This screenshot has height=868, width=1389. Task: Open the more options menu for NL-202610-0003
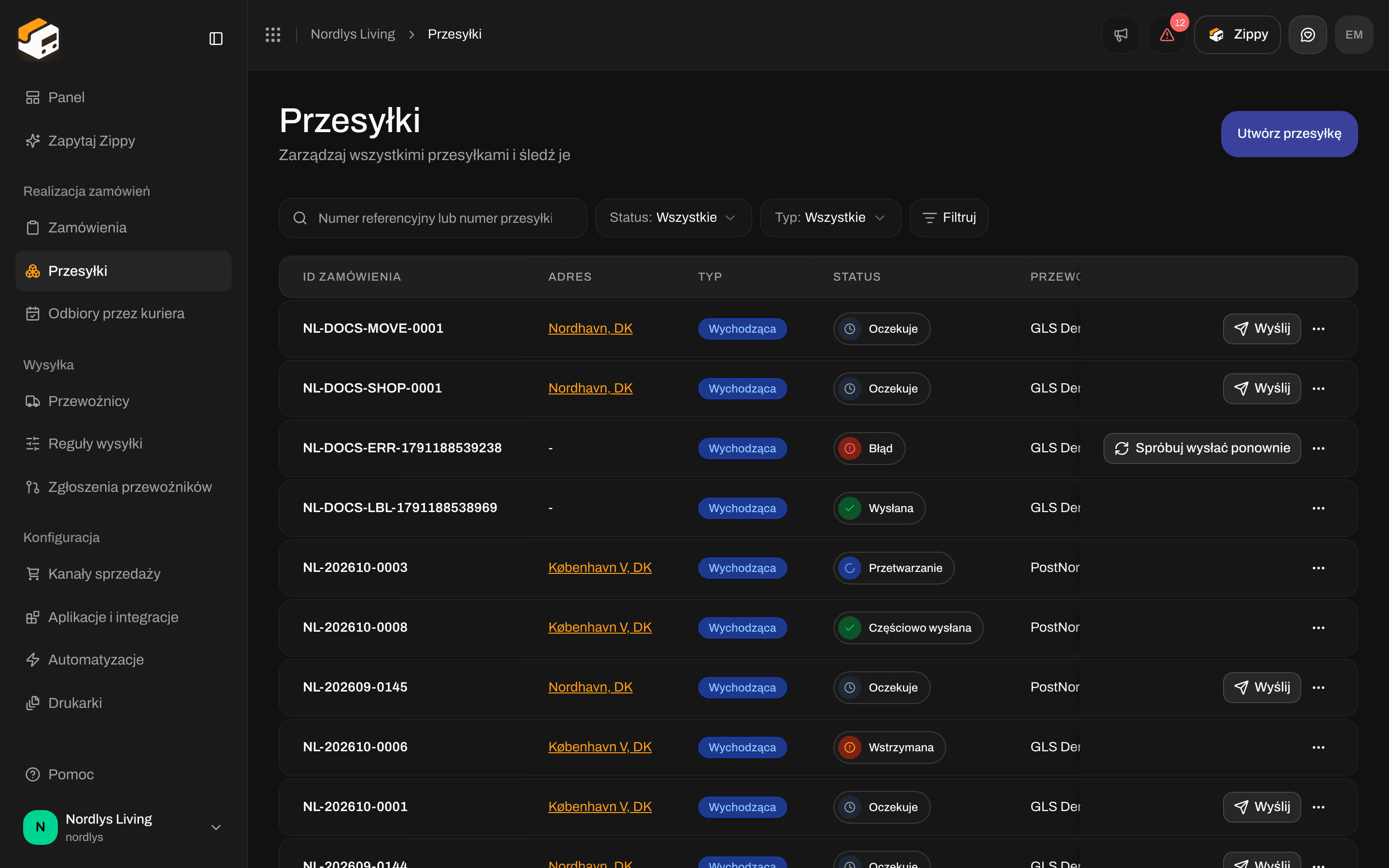(x=1319, y=568)
